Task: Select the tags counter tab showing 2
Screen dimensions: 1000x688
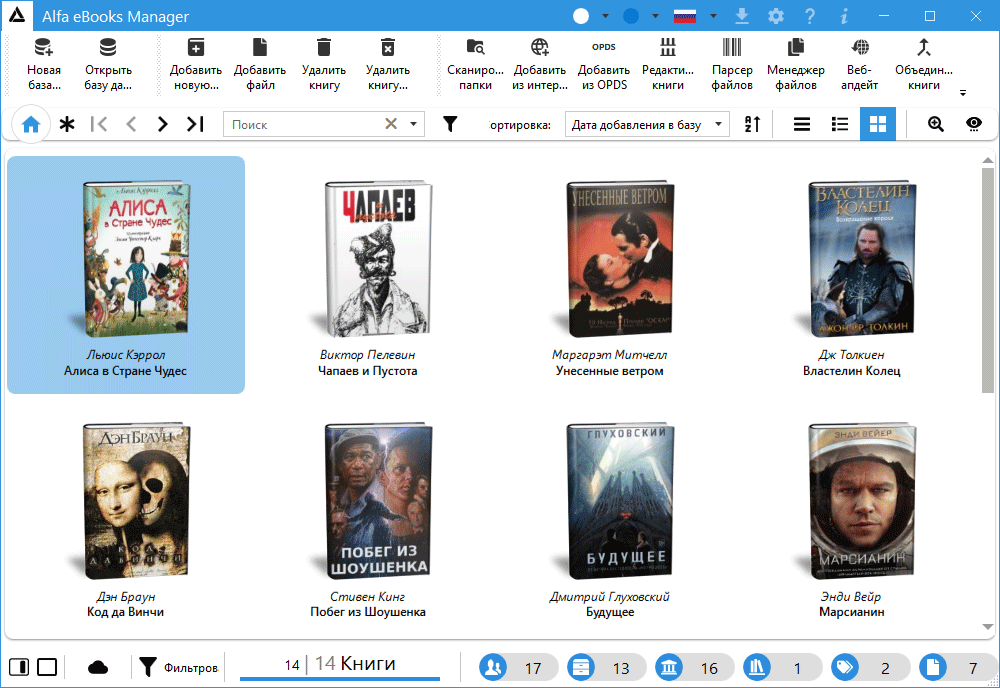Action: pyautogui.click(x=866, y=667)
